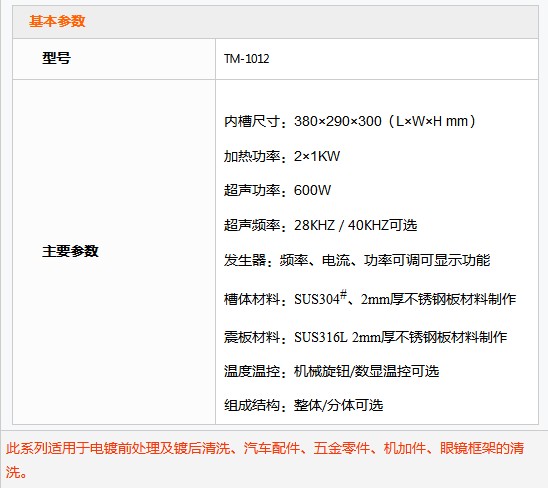This screenshot has width=548, height=488.
Task: Select the 发生器 description line
Action: (x=357, y=260)
